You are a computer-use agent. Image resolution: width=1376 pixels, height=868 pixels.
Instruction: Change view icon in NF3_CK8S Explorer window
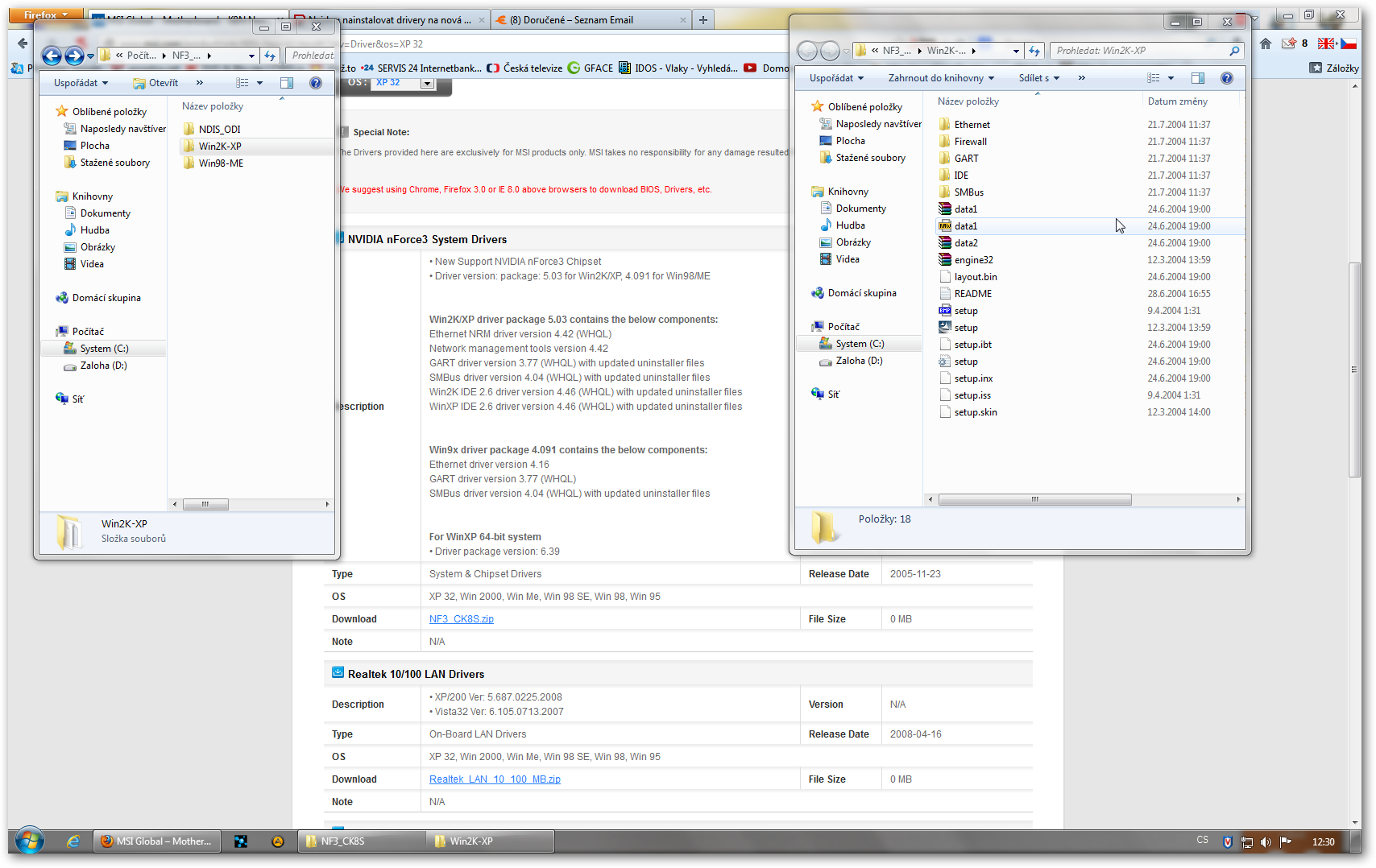click(242, 83)
